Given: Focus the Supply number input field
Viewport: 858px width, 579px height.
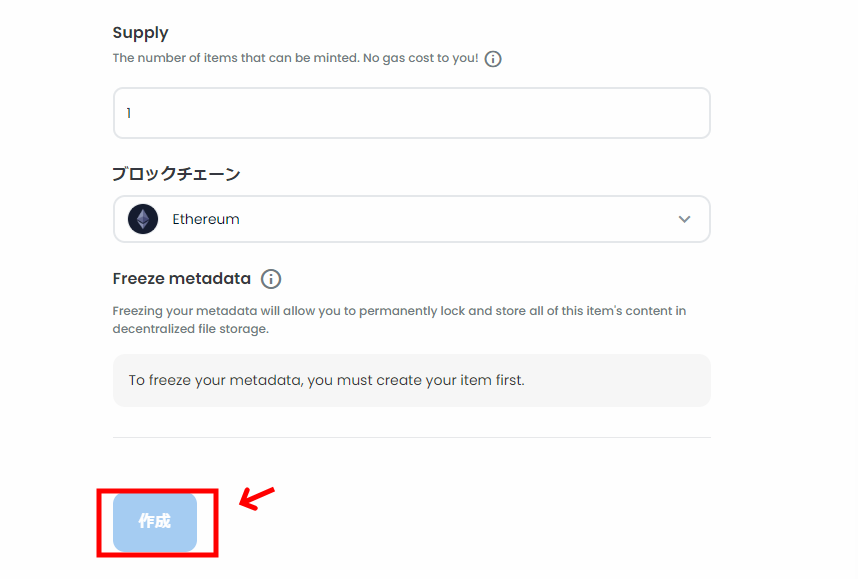Looking at the screenshot, I should click(411, 113).
